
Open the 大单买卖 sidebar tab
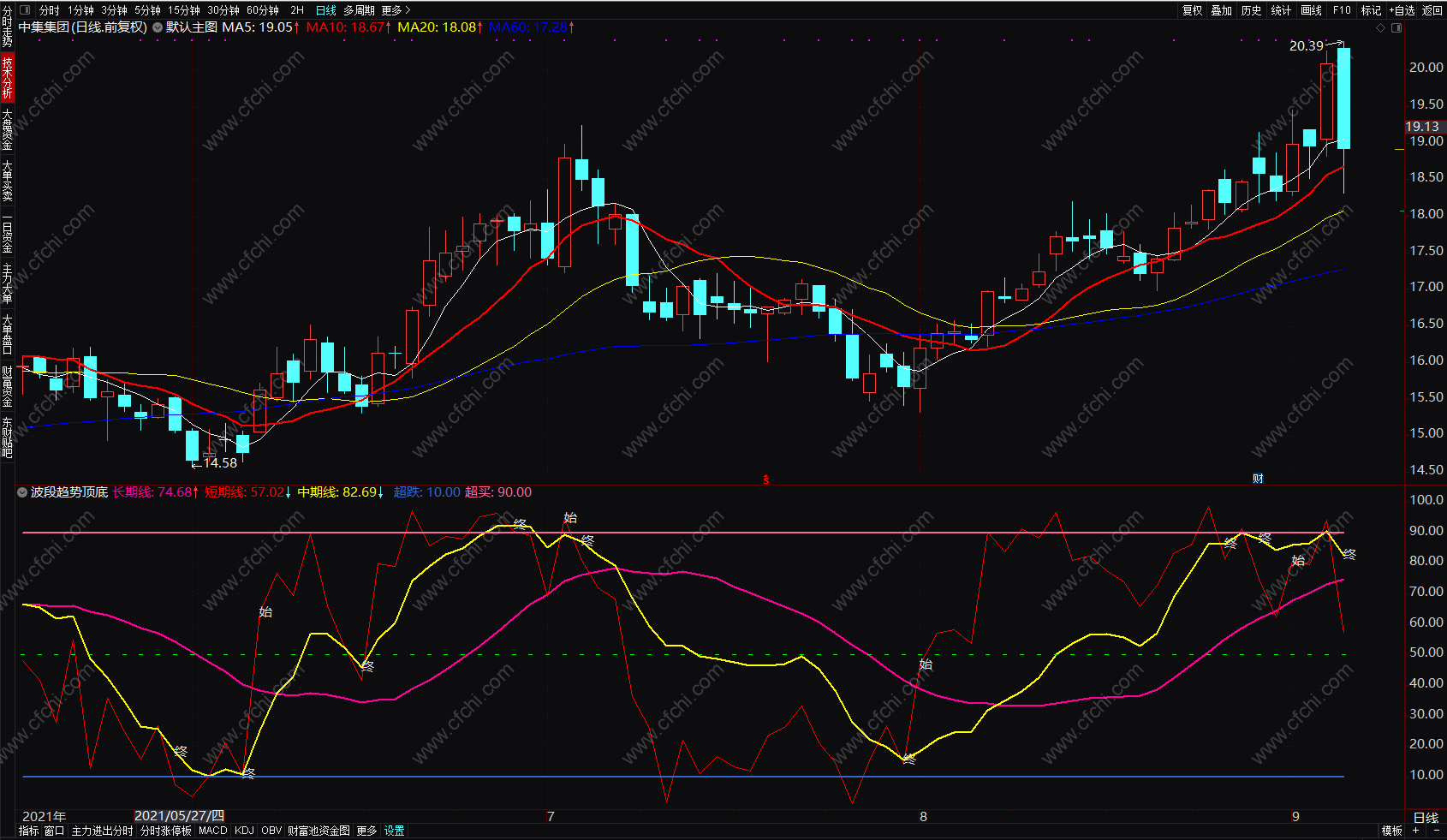[x=7, y=181]
